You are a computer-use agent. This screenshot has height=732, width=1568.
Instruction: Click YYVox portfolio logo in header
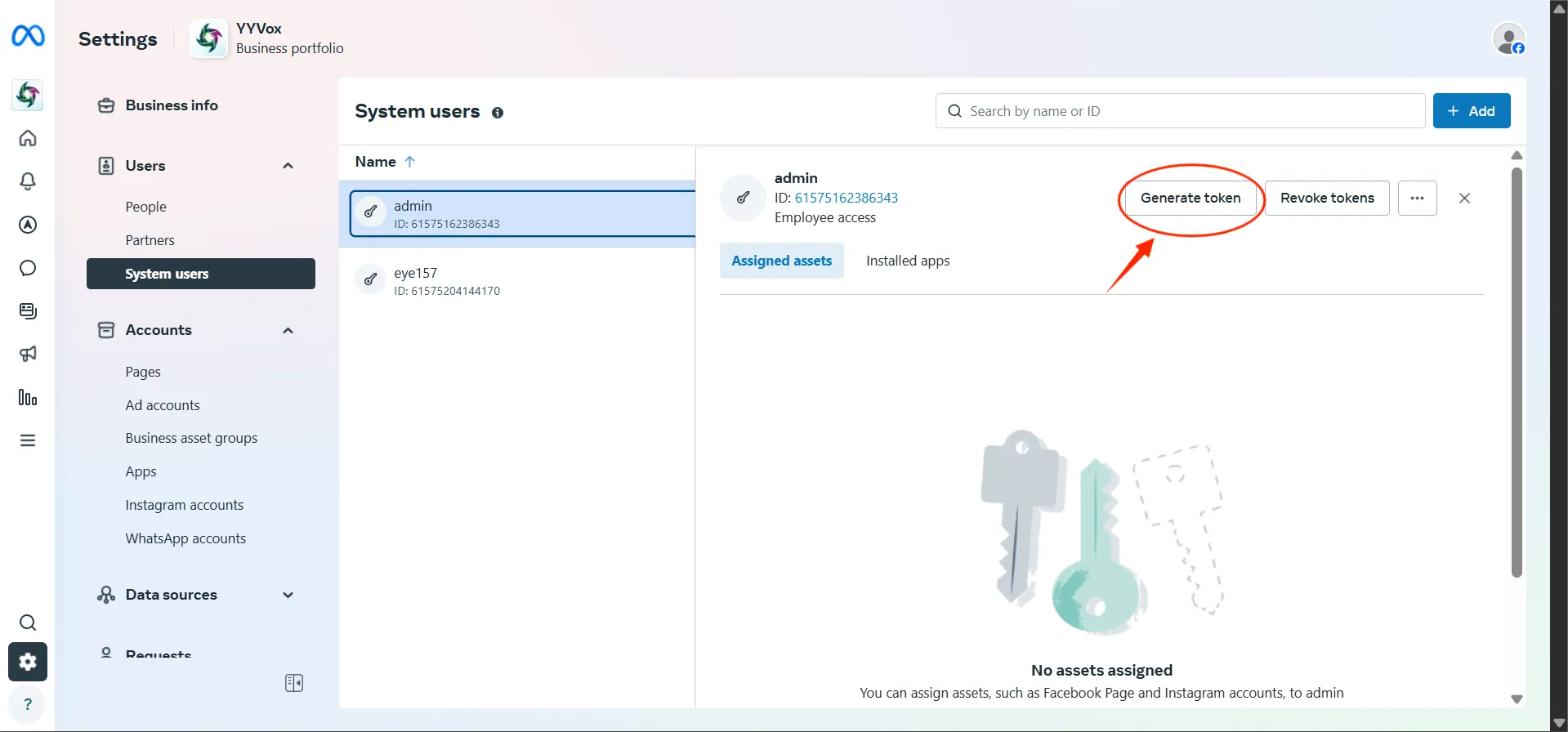click(209, 38)
